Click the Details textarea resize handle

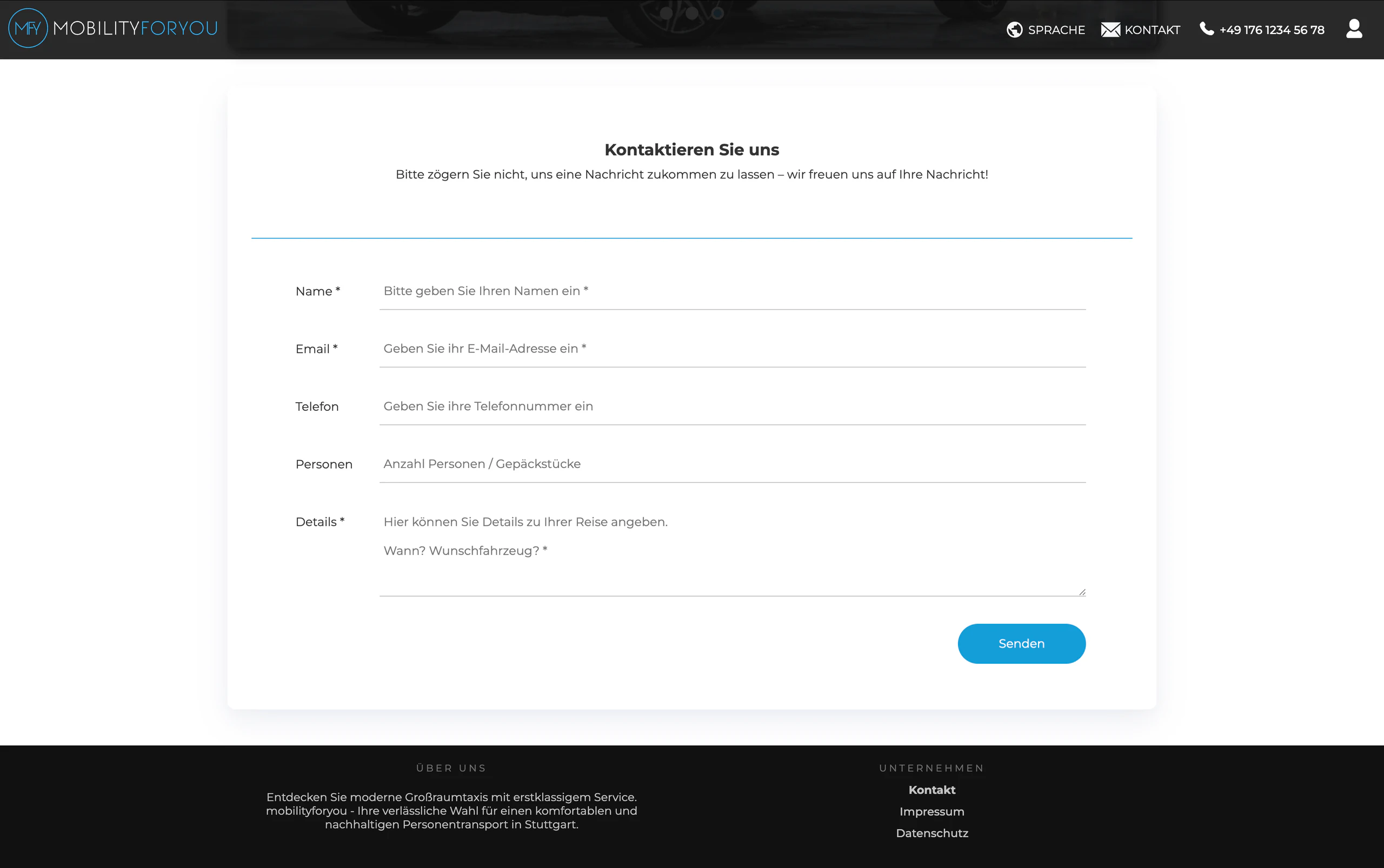point(1081,592)
